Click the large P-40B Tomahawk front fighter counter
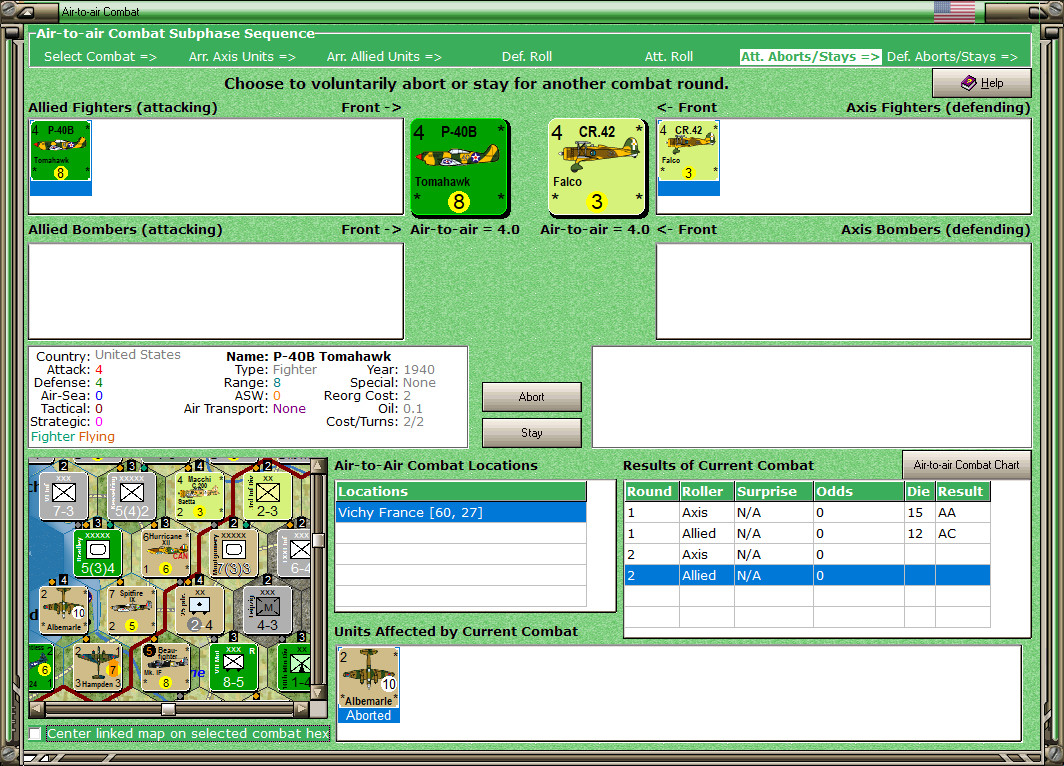 tap(459, 168)
